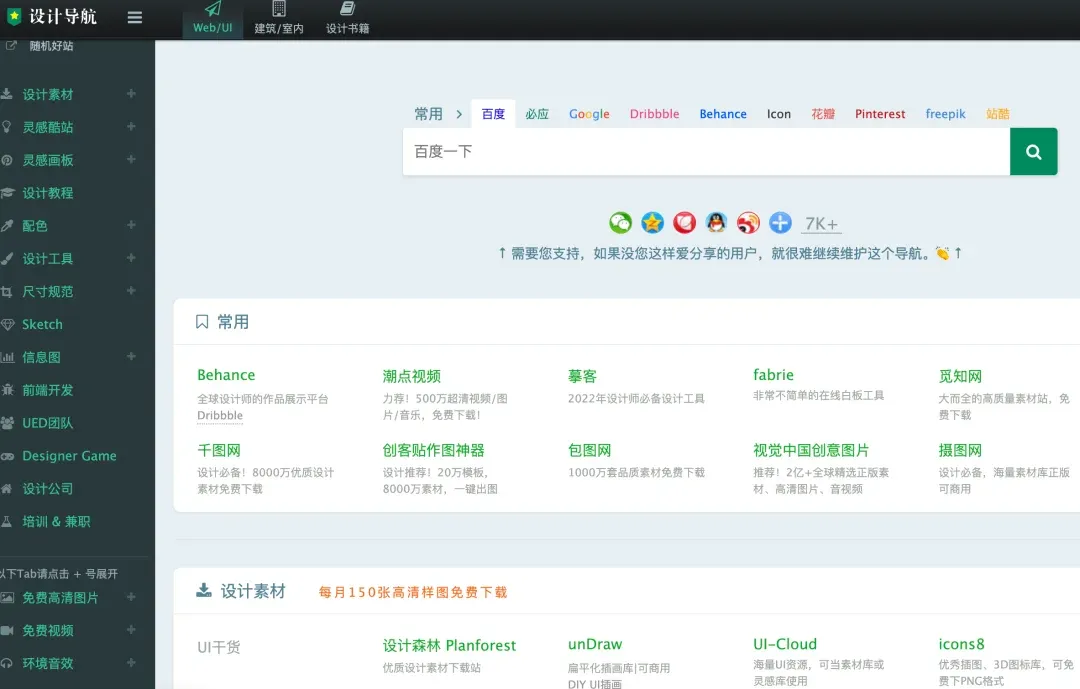
Task: Click the graduation cap icon beside 设计教程
Action: 7,193
